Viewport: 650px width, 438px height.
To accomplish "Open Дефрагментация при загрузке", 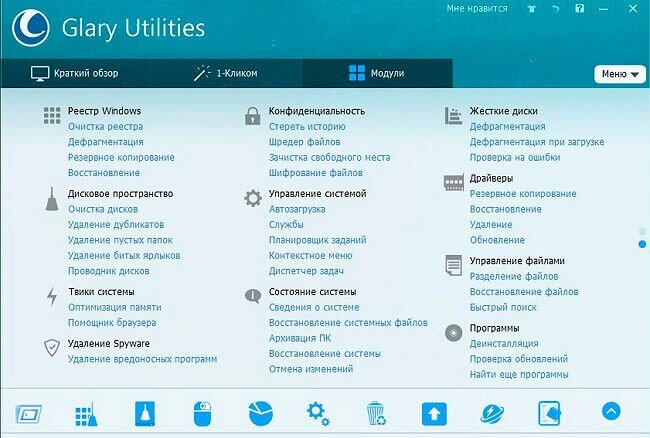I will (537, 142).
